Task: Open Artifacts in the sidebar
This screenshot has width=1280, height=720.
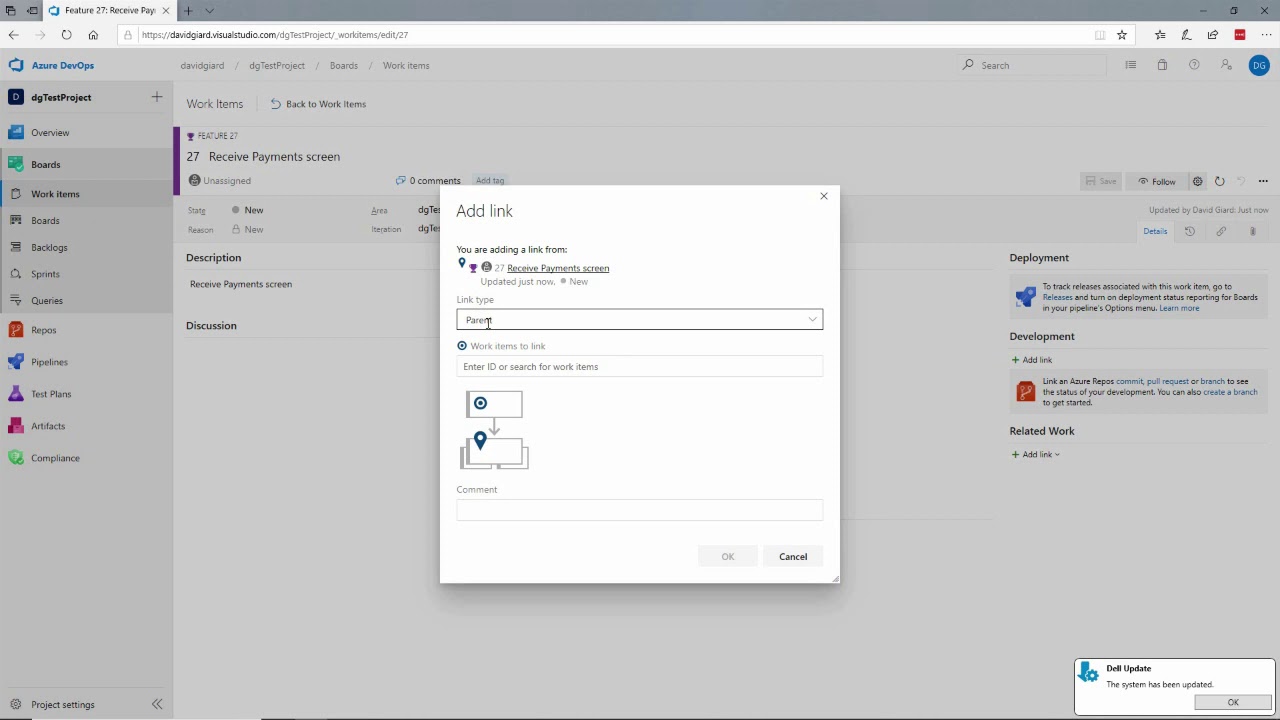Action: [48, 426]
